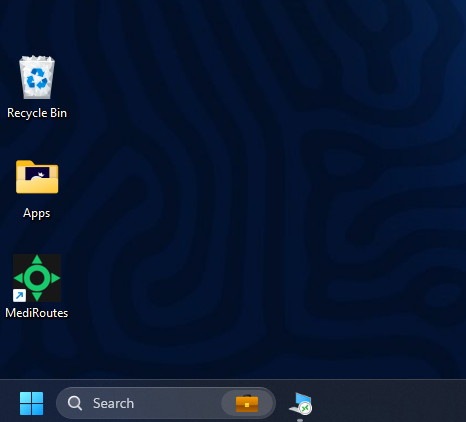Click the "MediRoutes" text label
This screenshot has height=422, width=466.
[x=37, y=313]
